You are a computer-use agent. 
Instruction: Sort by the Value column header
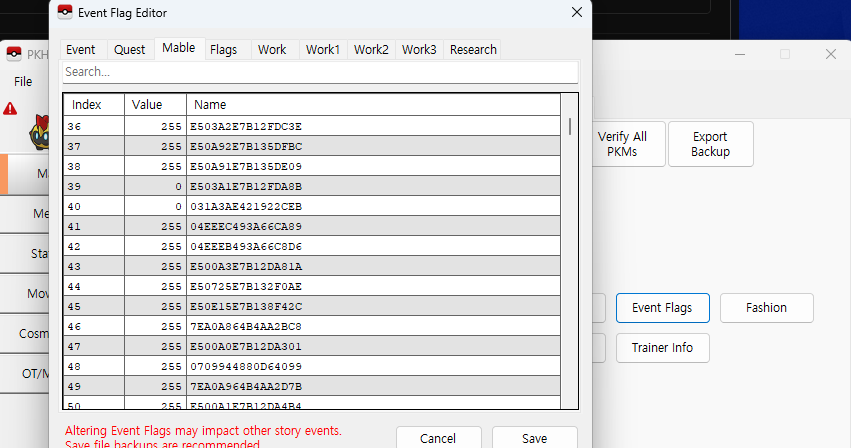tap(155, 105)
